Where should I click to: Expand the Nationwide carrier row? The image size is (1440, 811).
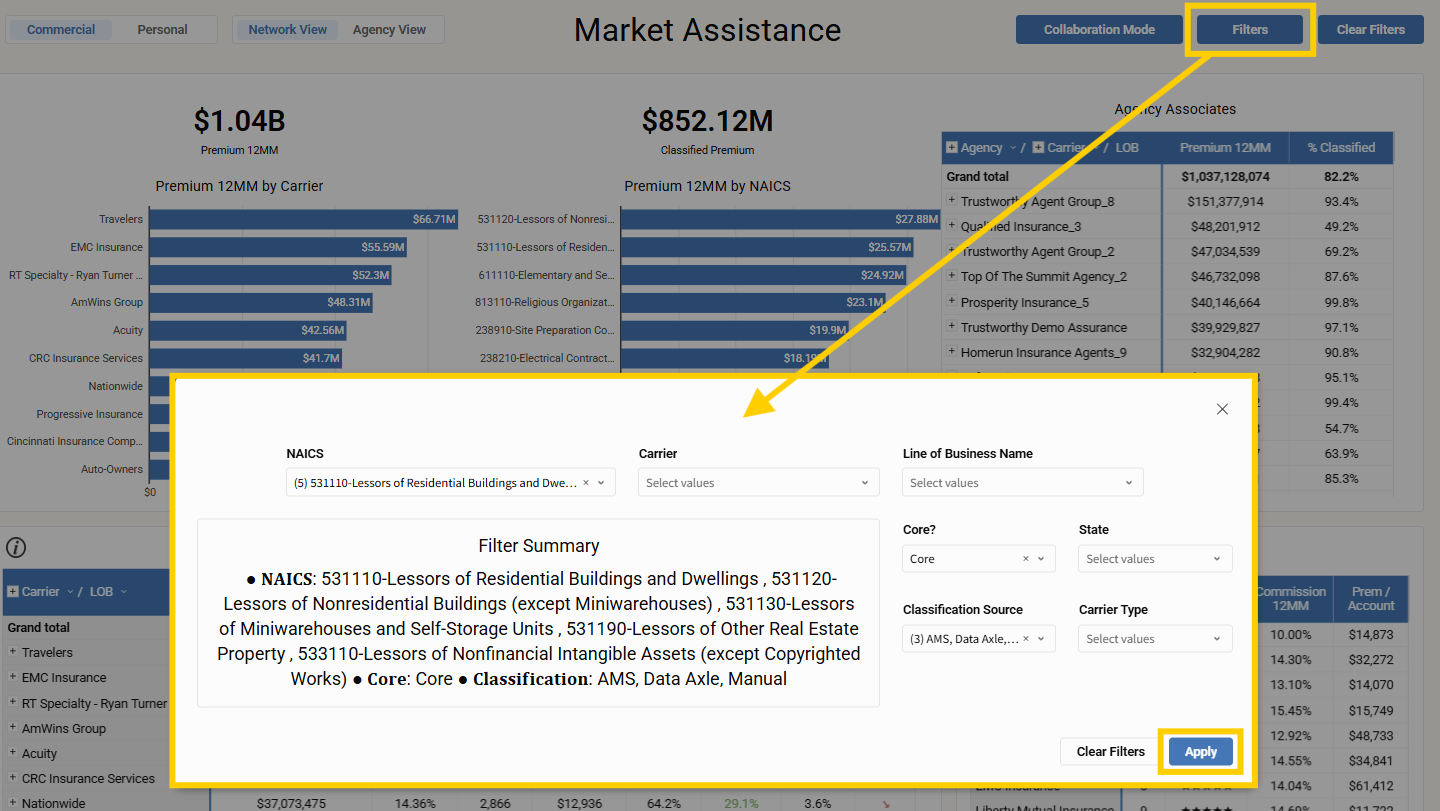[x=13, y=803]
